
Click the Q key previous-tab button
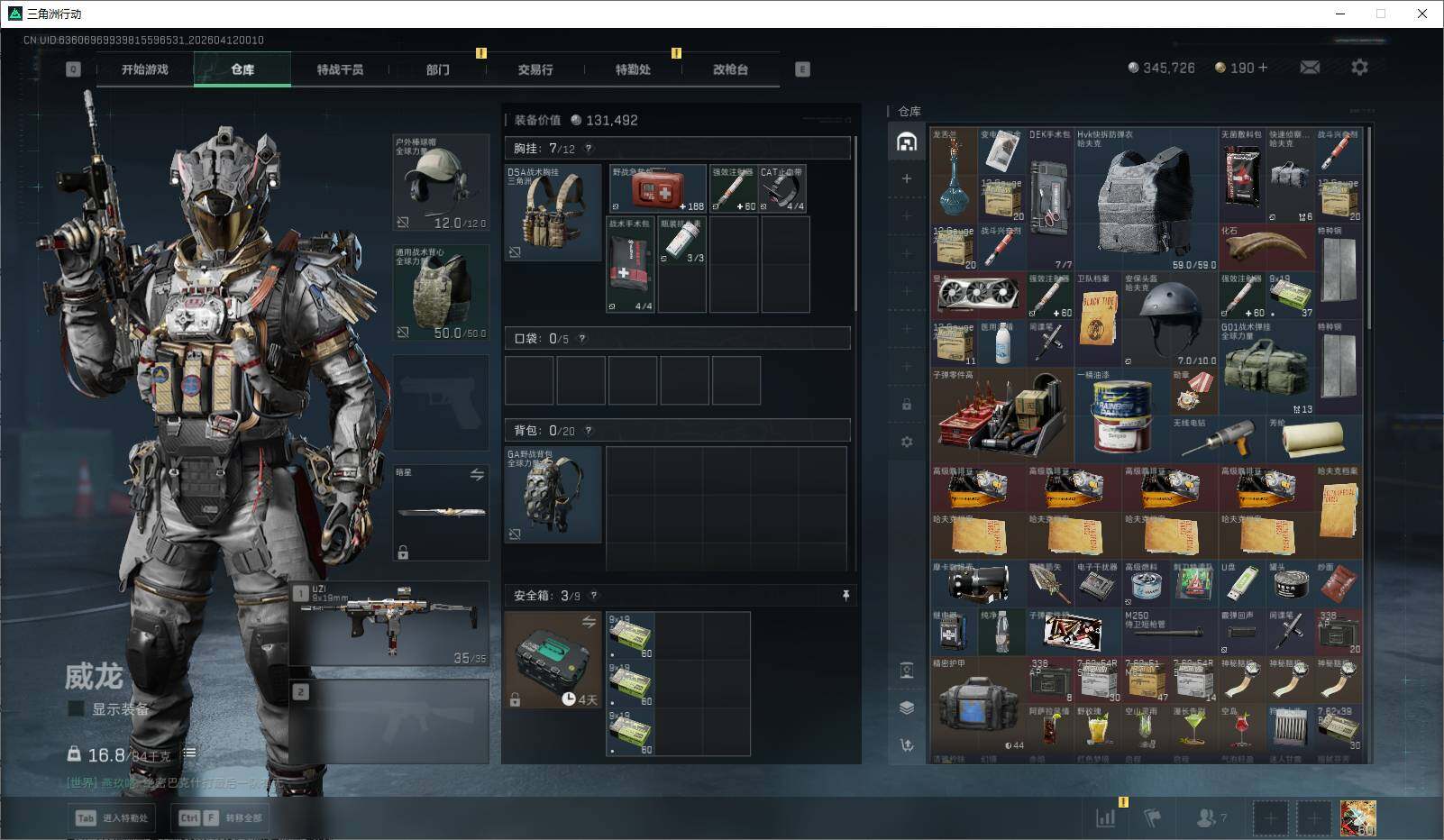click(73, 69)
